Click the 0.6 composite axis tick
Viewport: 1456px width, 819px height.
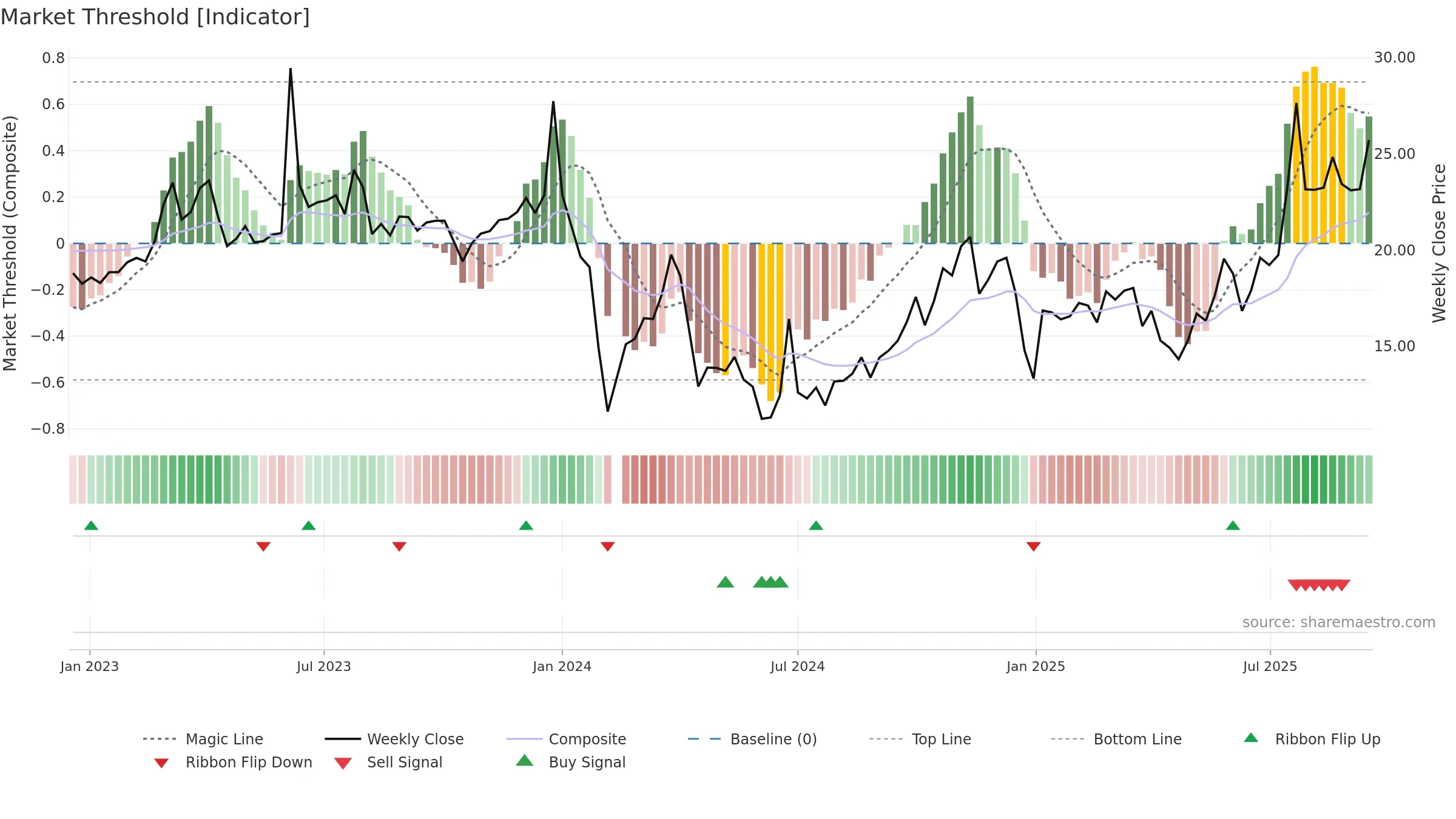[x=53, y=104]
